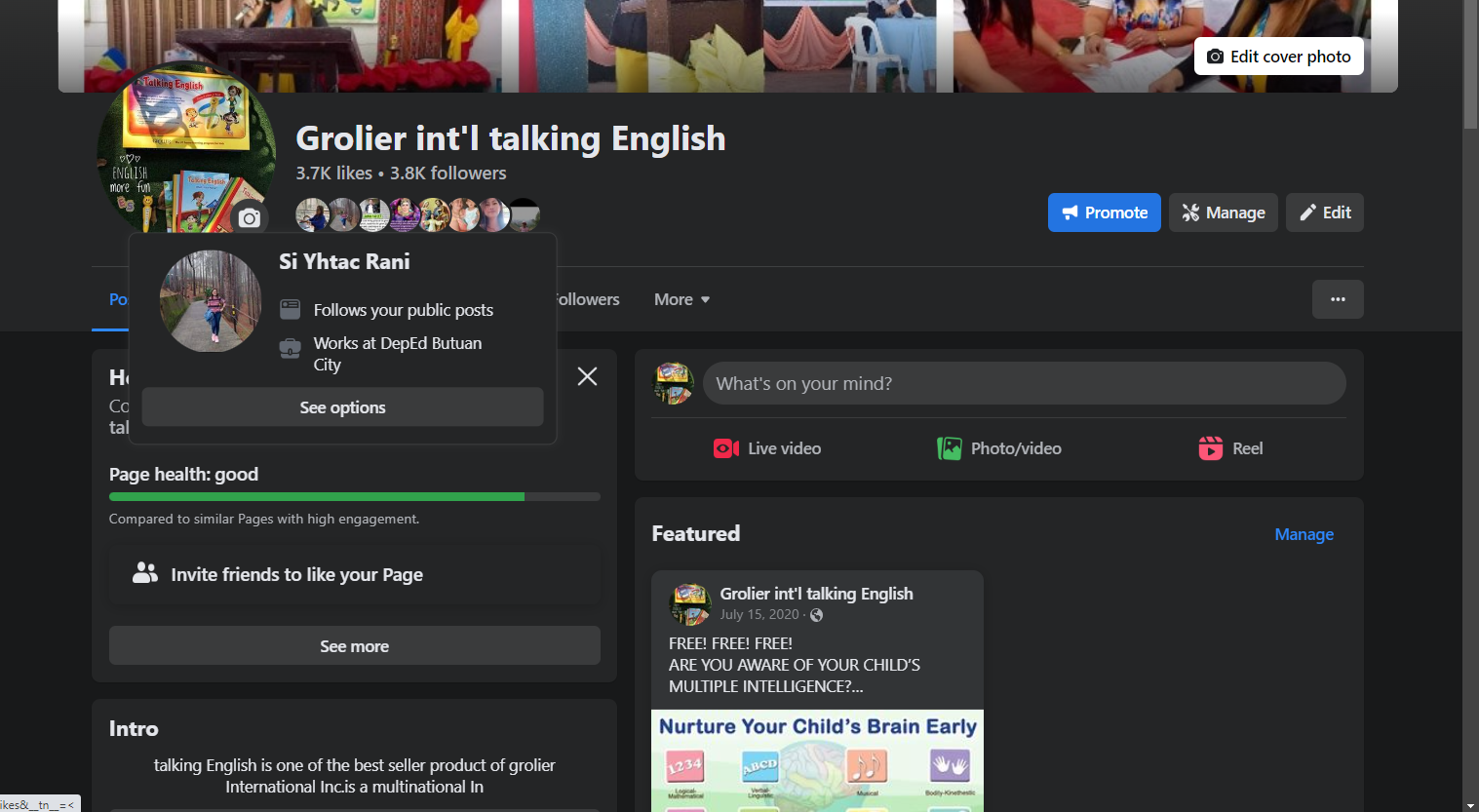Click the feed icon beside Follows your public posts
Image resolution: width=1479 pixels, height=812 pixels.
coord(291,309)
